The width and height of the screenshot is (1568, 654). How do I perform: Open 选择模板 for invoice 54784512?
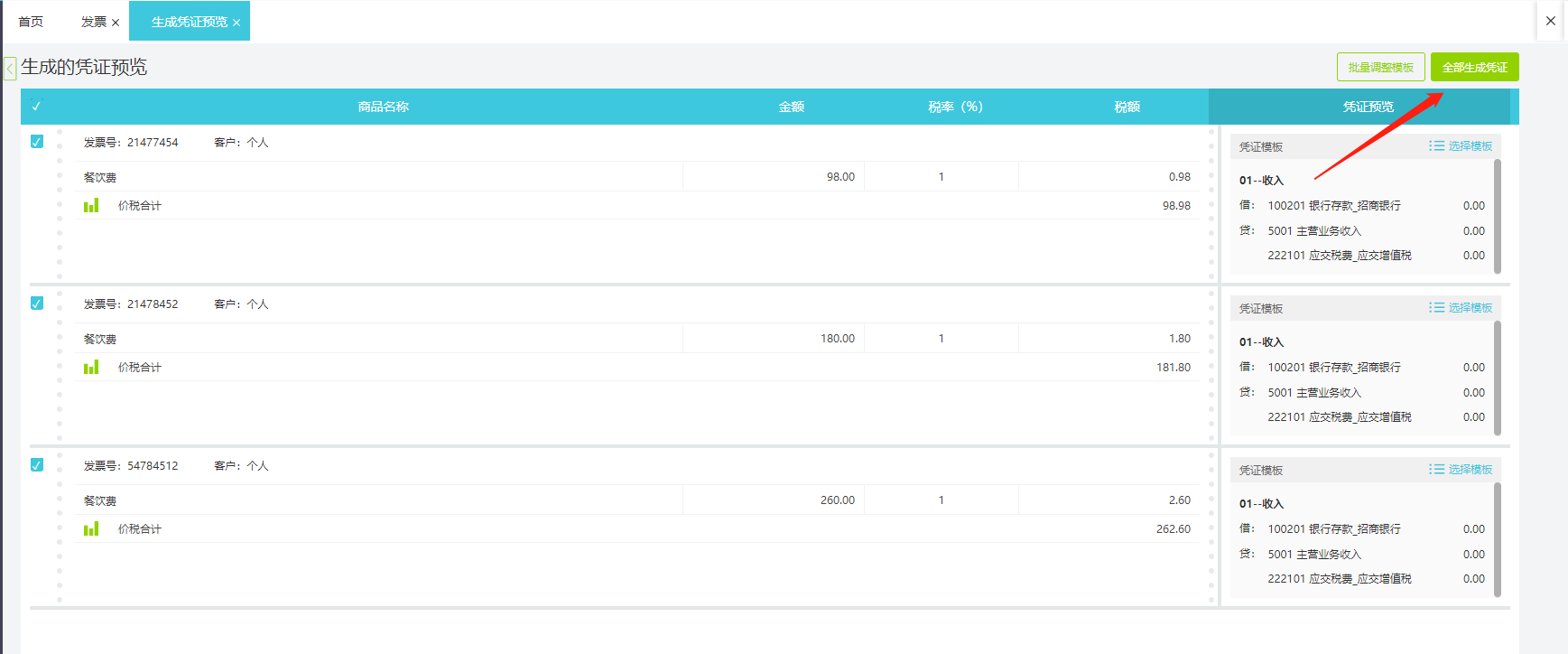[1461, 470]
